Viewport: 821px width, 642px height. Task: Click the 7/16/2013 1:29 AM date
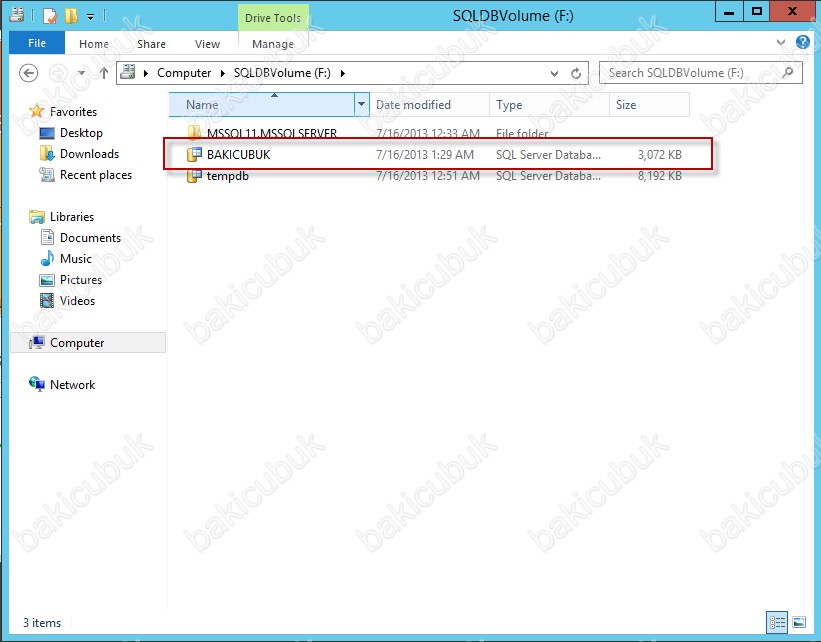(425, 154)
